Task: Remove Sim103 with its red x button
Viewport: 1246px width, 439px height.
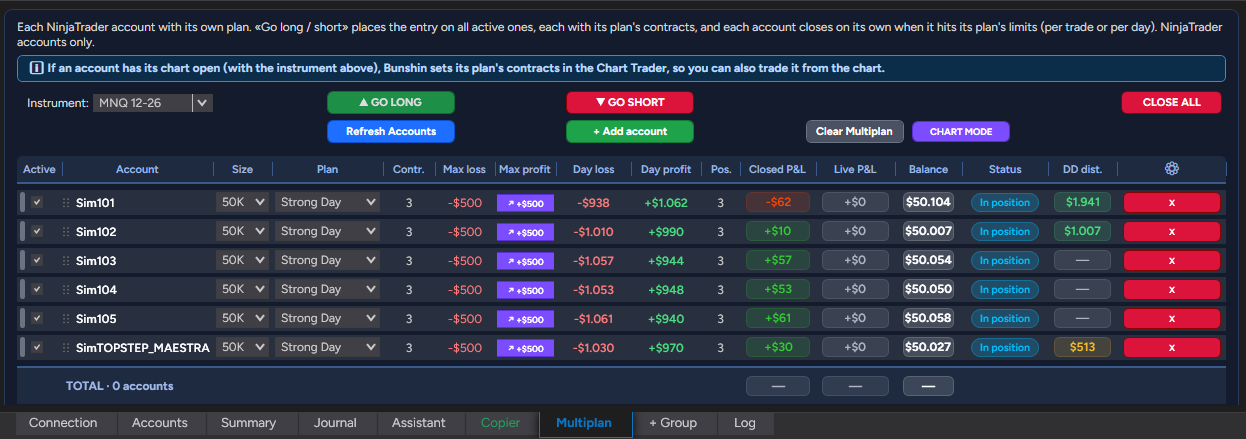Action: point(1172,260)
